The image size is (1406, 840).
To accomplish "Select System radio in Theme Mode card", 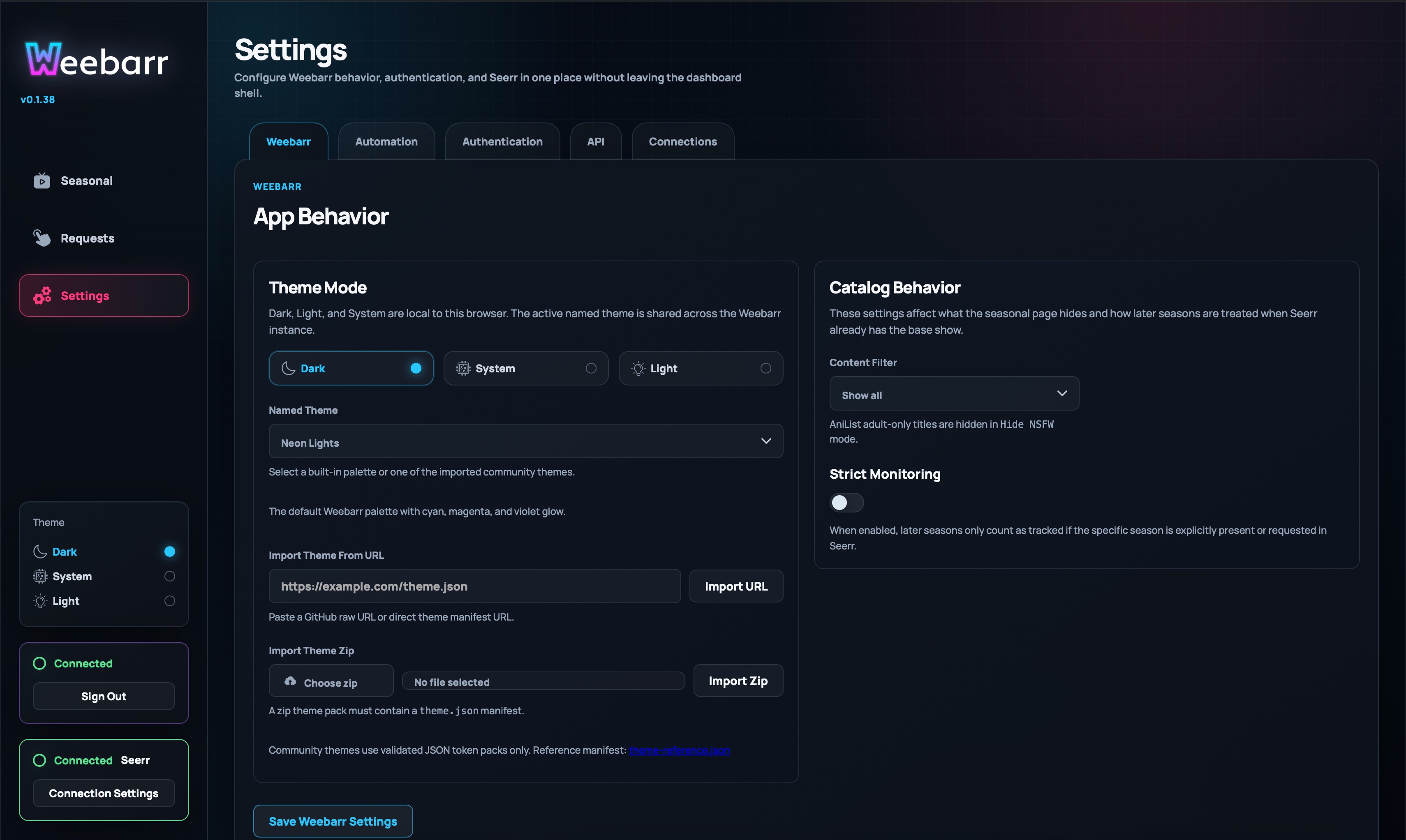I will 591,369.
